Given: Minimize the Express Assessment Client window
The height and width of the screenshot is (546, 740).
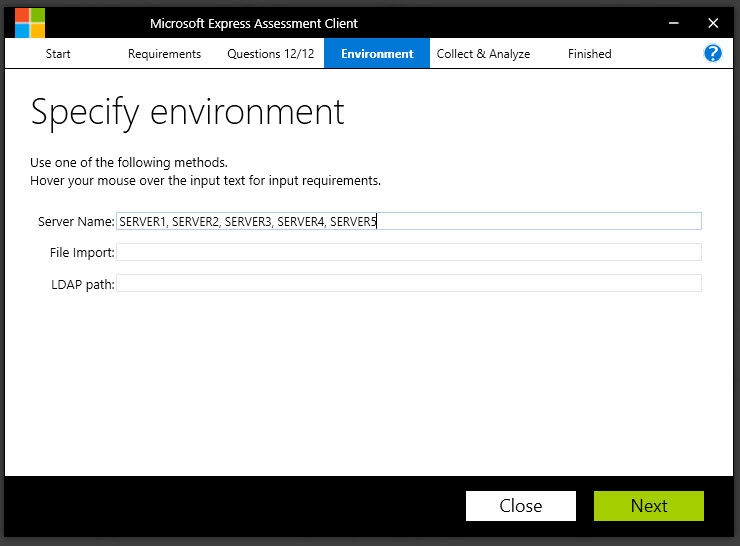Looking at the screenshot, I should (x=669, y=22).
